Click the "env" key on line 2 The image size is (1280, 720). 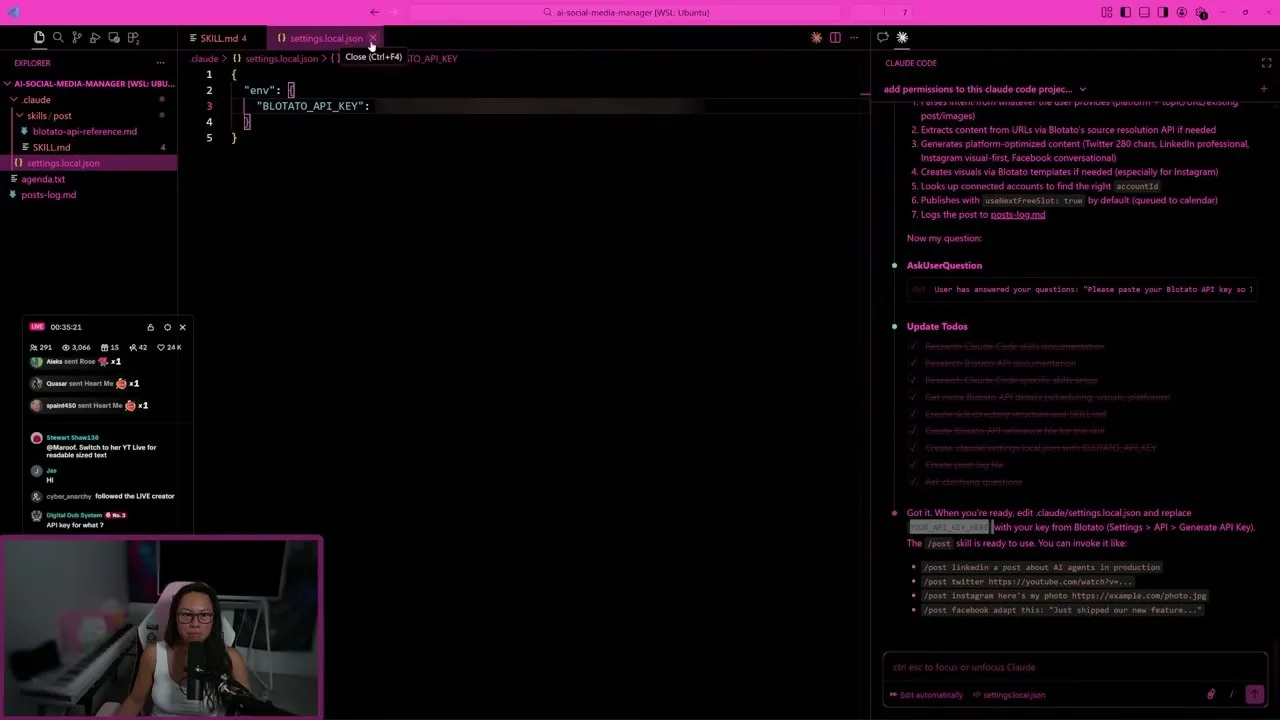coord(259,90)
